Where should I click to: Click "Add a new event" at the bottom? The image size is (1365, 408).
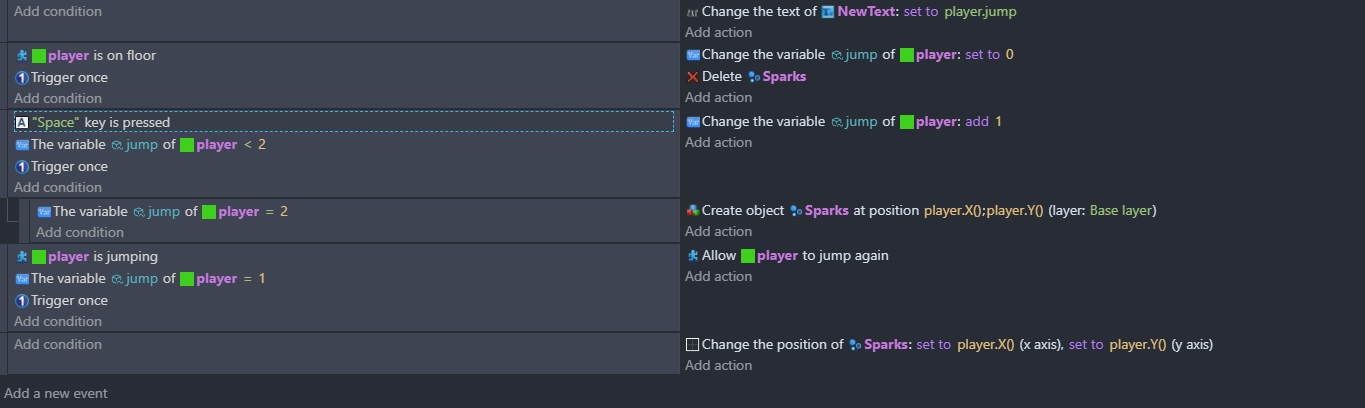click(56, 393)
